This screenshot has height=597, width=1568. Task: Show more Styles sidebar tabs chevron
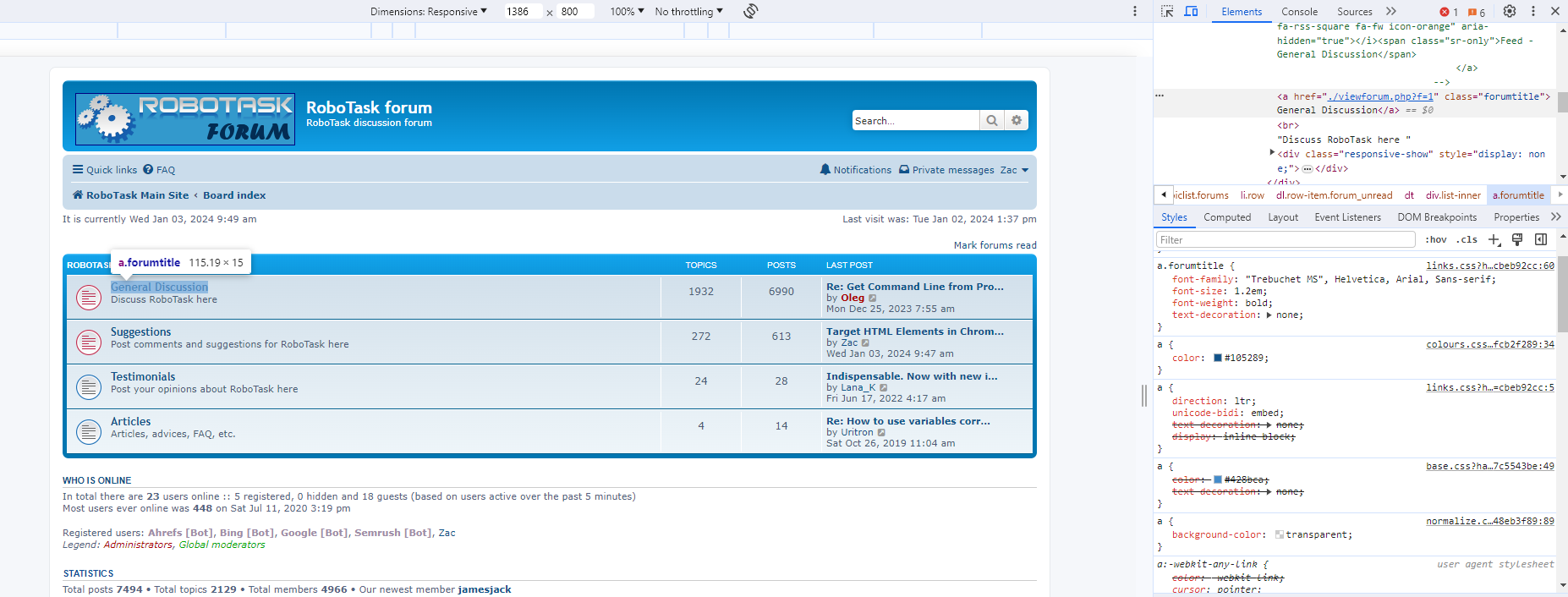coord(1556,217)
